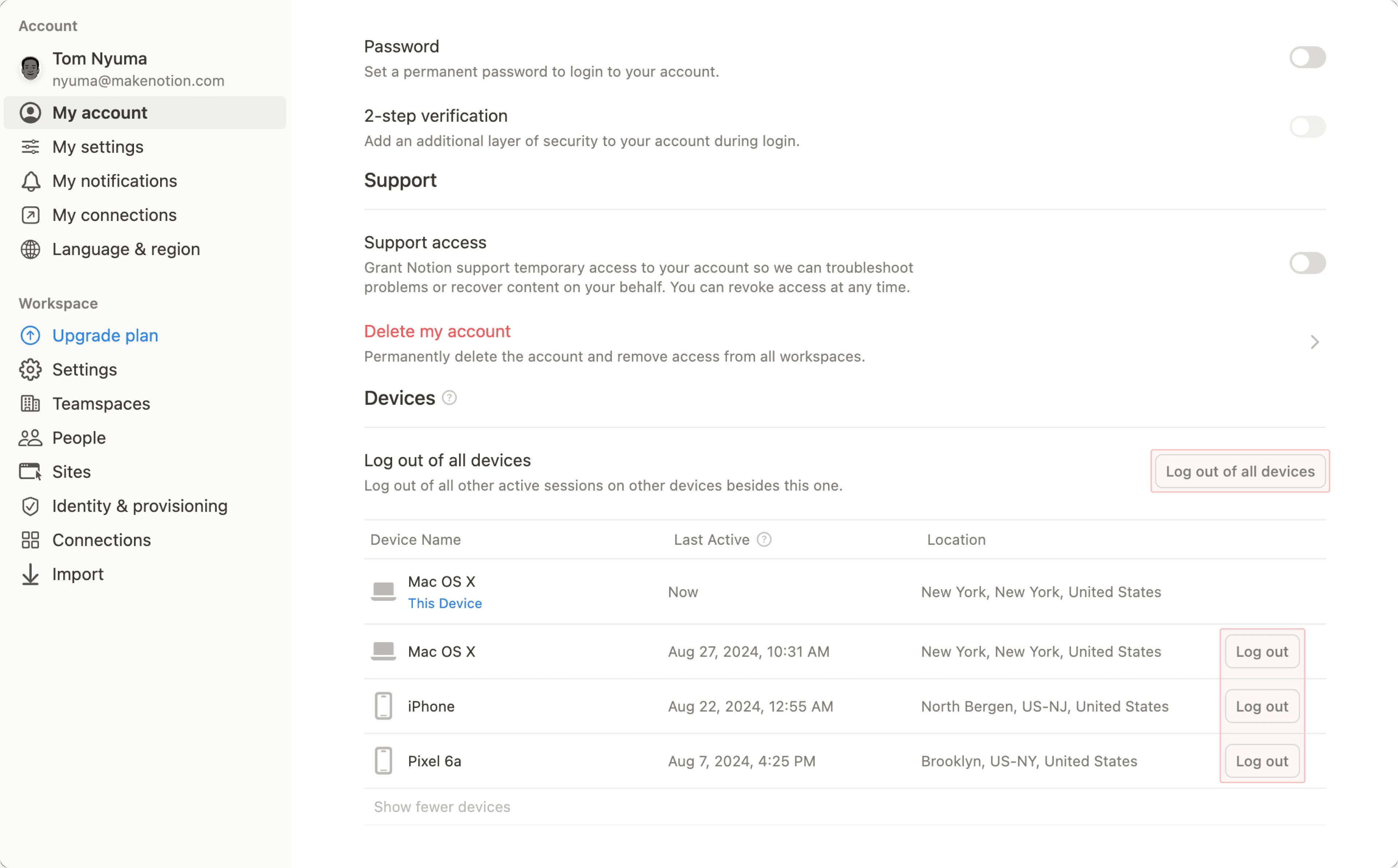
Task: Click the My connections arrow icon
Action: [x=31, y=215]
